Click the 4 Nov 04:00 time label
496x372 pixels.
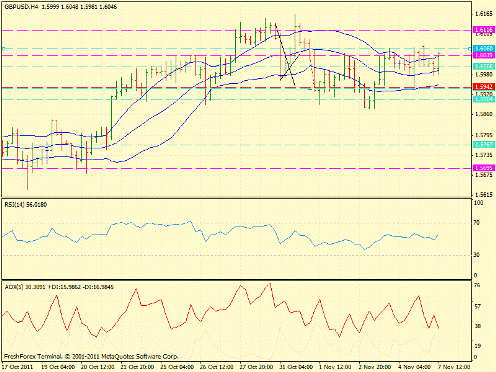[x=415, y=367]
